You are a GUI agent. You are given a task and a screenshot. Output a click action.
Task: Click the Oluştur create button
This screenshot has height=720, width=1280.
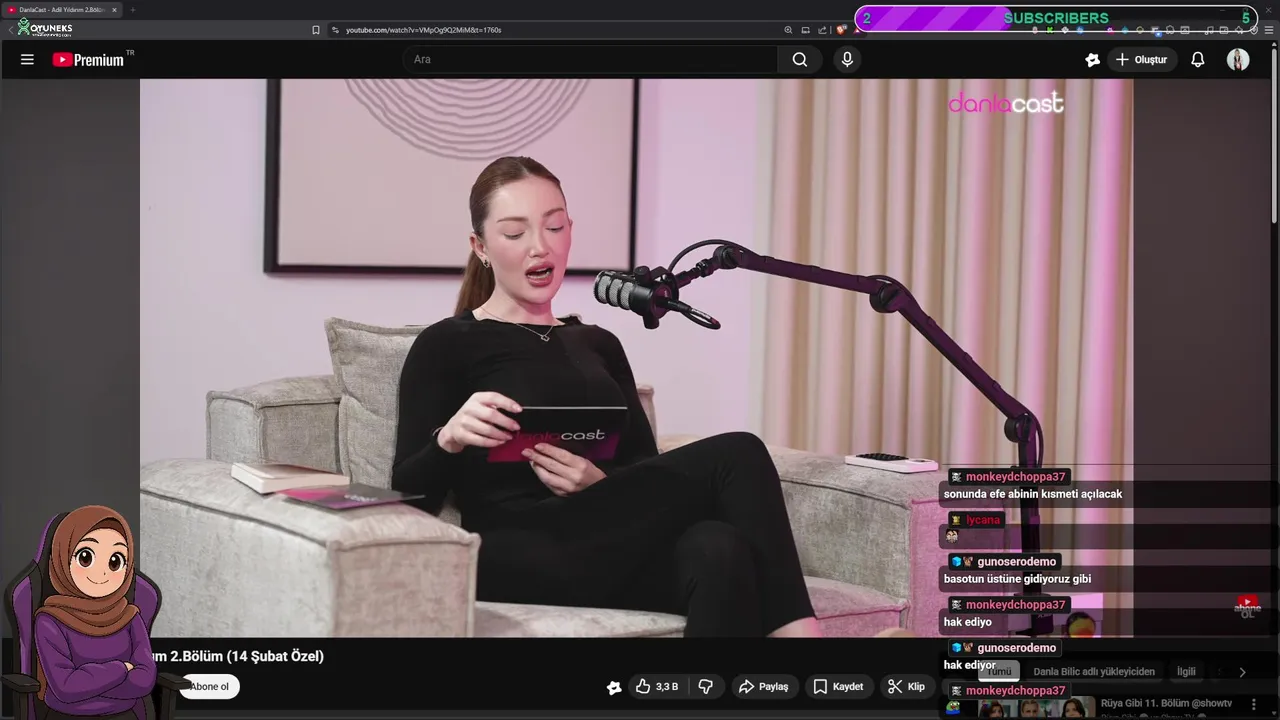click(1141, 60)
